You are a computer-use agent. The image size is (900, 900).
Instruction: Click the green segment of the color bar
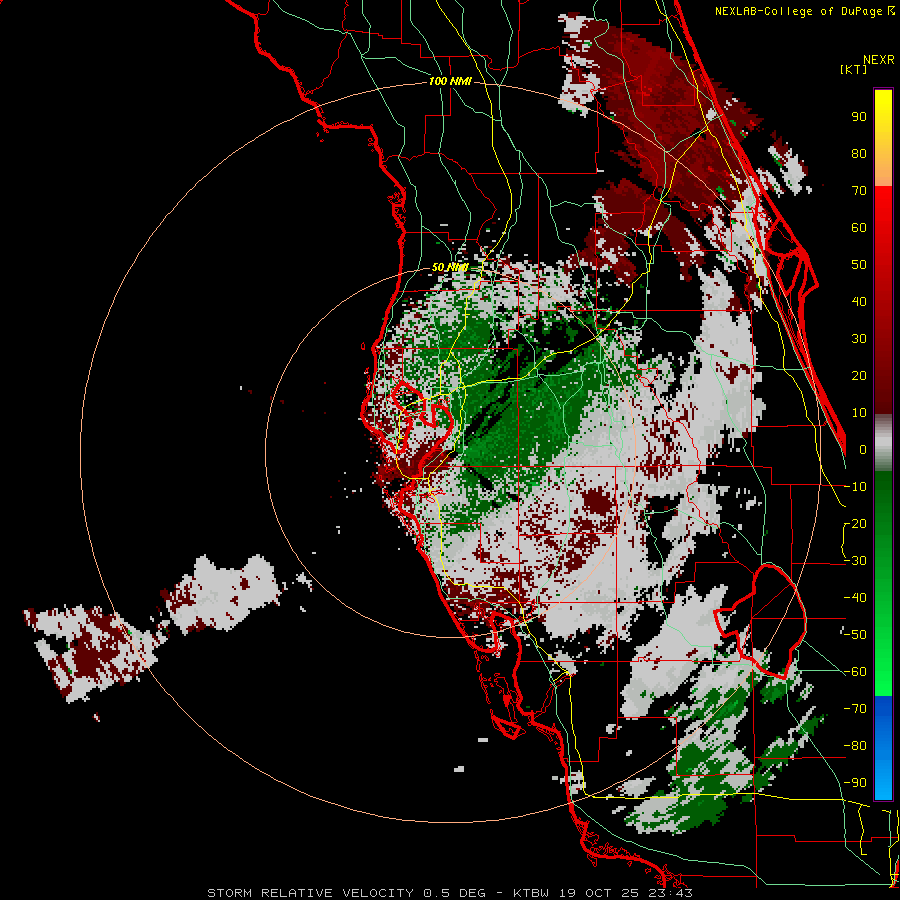click(x=883, y=583)
